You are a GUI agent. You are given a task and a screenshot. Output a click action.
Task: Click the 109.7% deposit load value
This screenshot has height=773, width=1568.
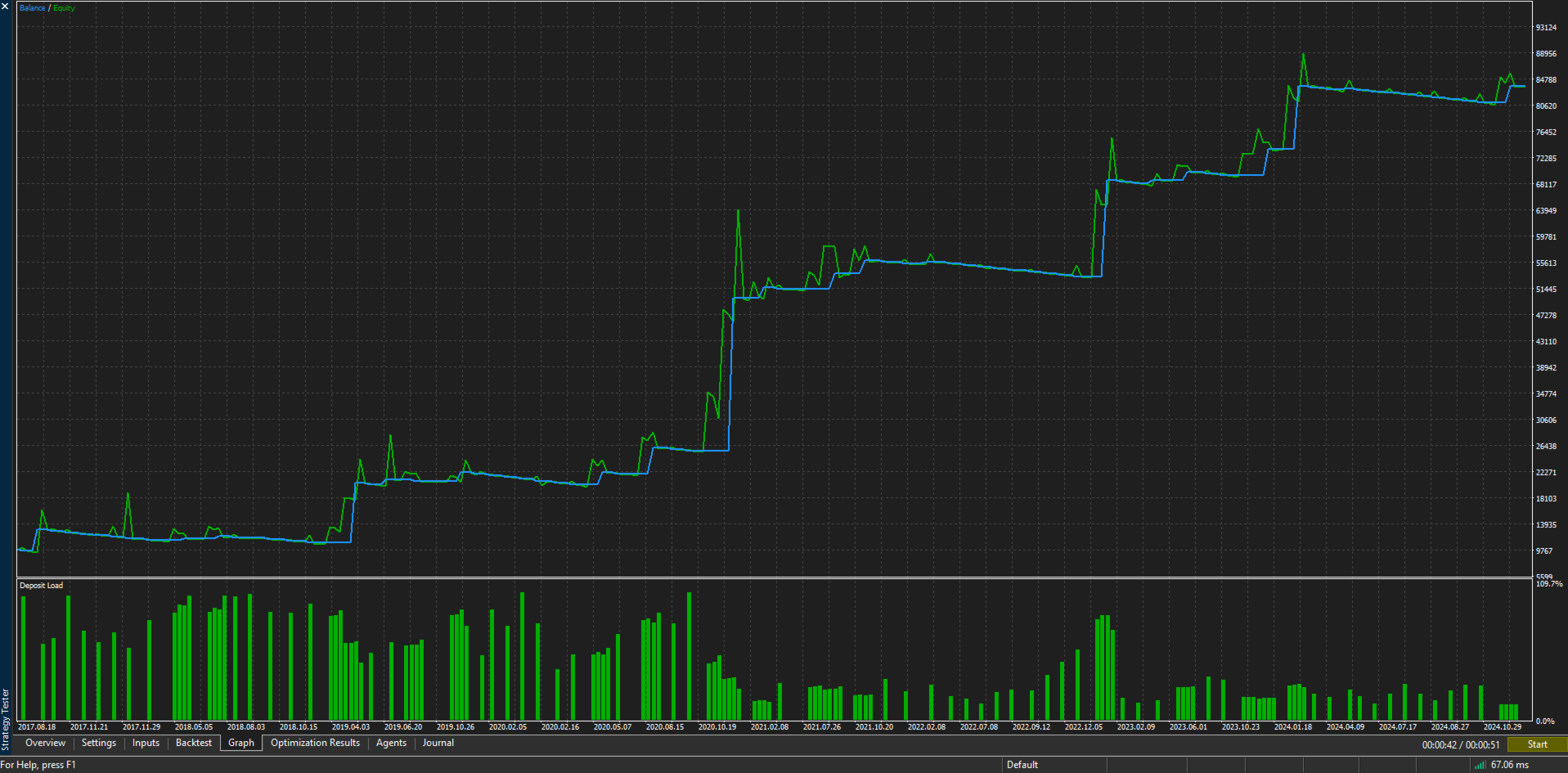pyautogui.click(x=1549, y=584)
